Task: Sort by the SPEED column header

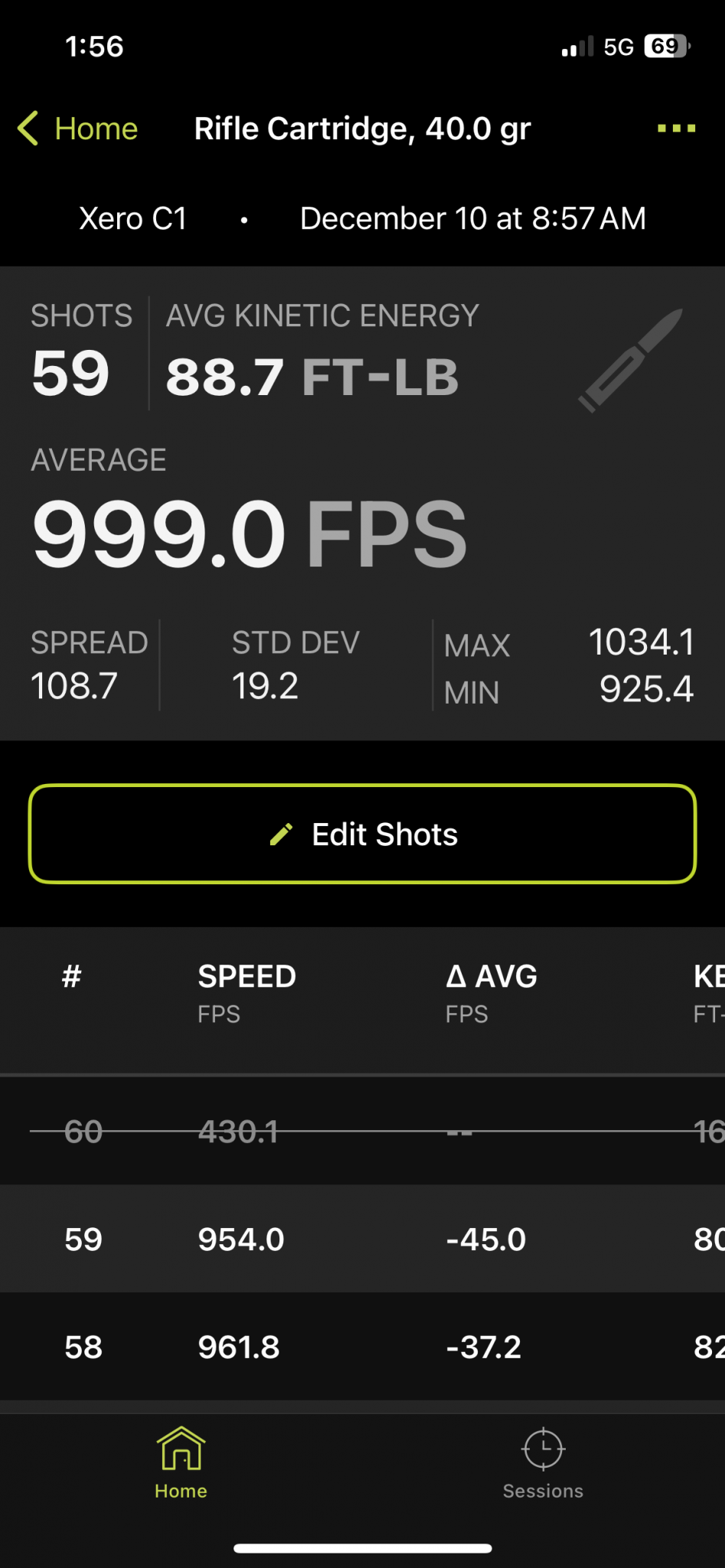Action: [247, 977]
